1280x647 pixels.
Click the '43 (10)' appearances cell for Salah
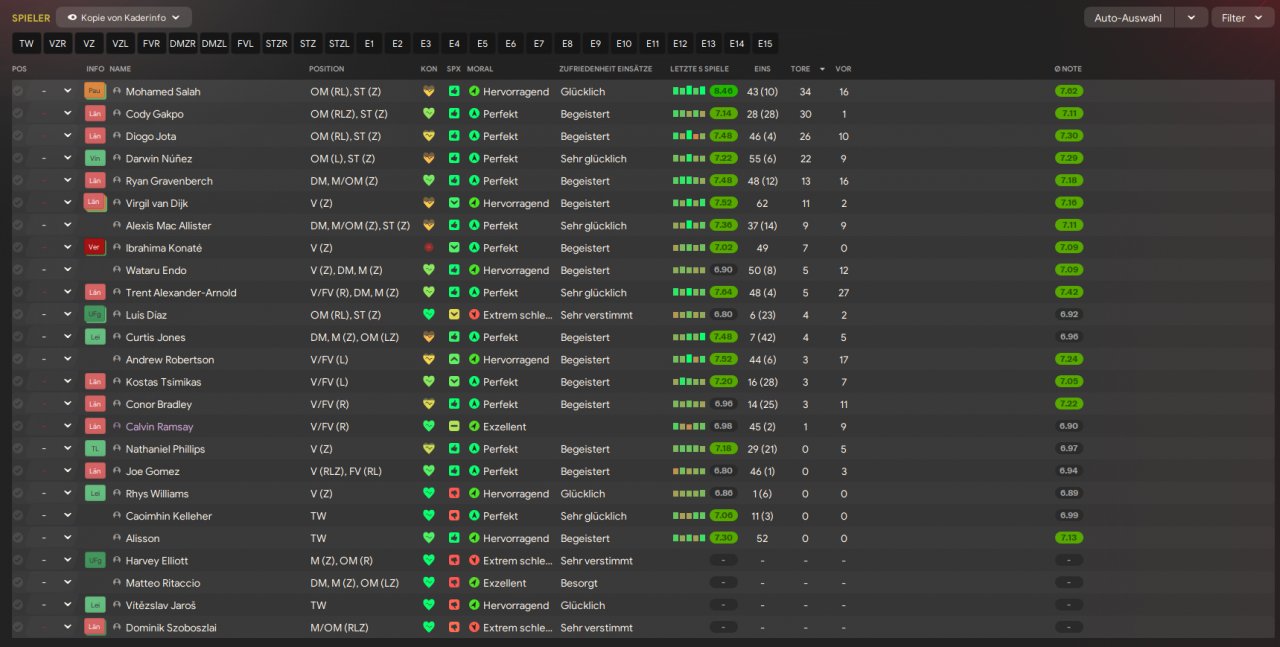pyautogui.click(x=763, y=91)
